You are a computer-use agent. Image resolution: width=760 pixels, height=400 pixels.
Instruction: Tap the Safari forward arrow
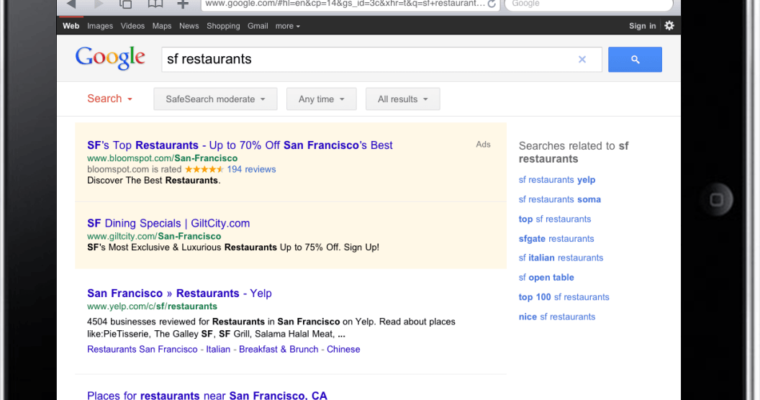[99, 4]
